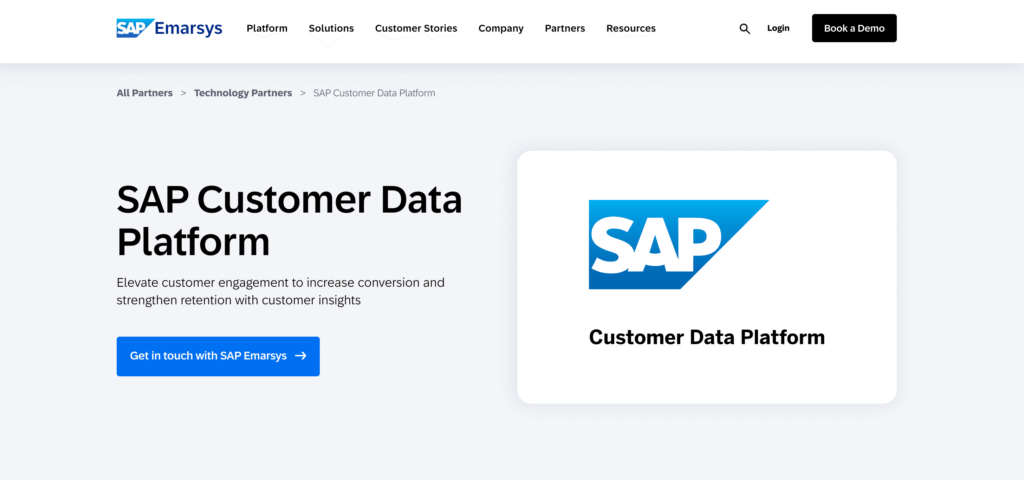The image size is (1024, 480).
Task: Open Technology Partners breadcrumb link
Action: click(x=243, y=93)
